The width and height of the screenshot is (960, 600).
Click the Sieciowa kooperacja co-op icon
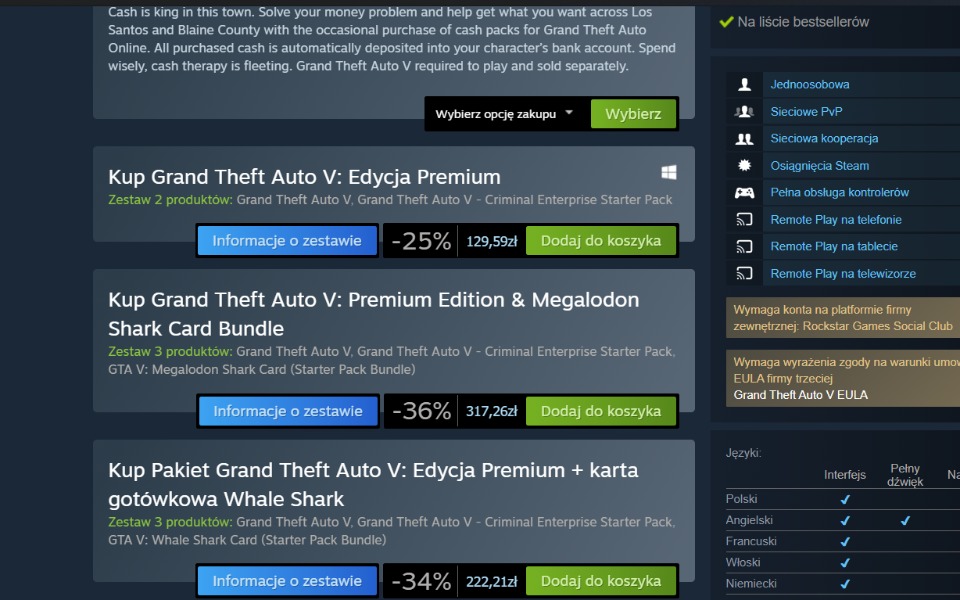tap(744, 139)
